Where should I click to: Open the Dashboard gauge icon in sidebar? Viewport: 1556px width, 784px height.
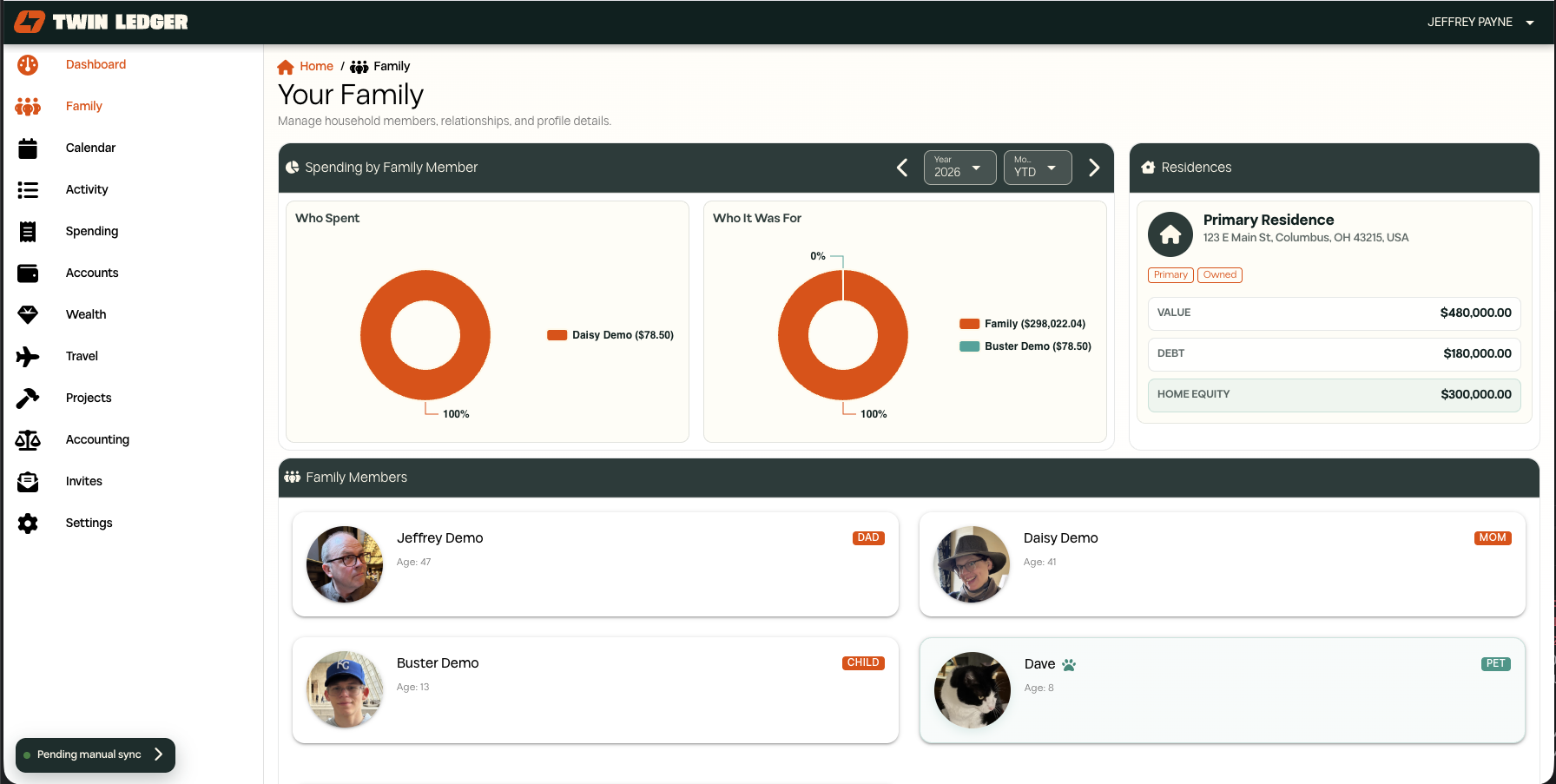[x=28, y=64]
